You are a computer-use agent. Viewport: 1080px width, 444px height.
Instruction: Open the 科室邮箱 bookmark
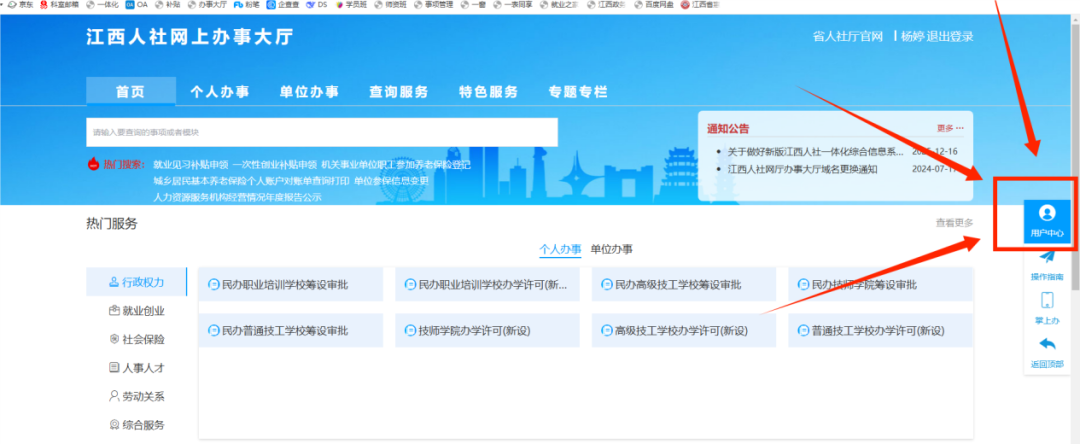click(59, 4)
